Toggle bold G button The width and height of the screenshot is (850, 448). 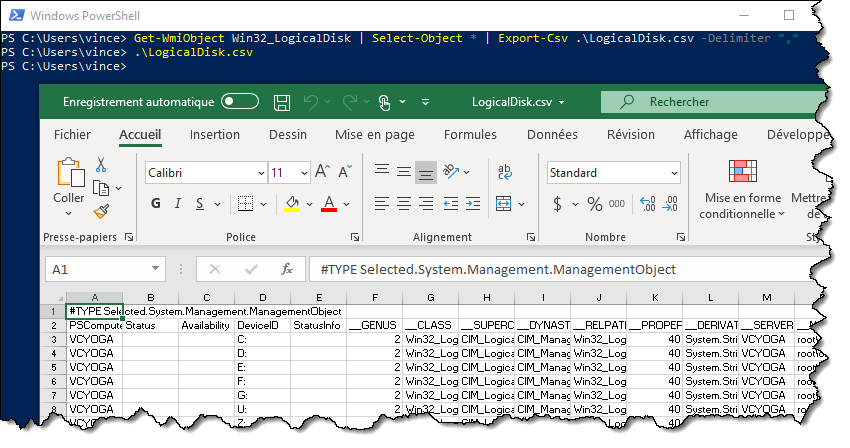click(156, 203)
